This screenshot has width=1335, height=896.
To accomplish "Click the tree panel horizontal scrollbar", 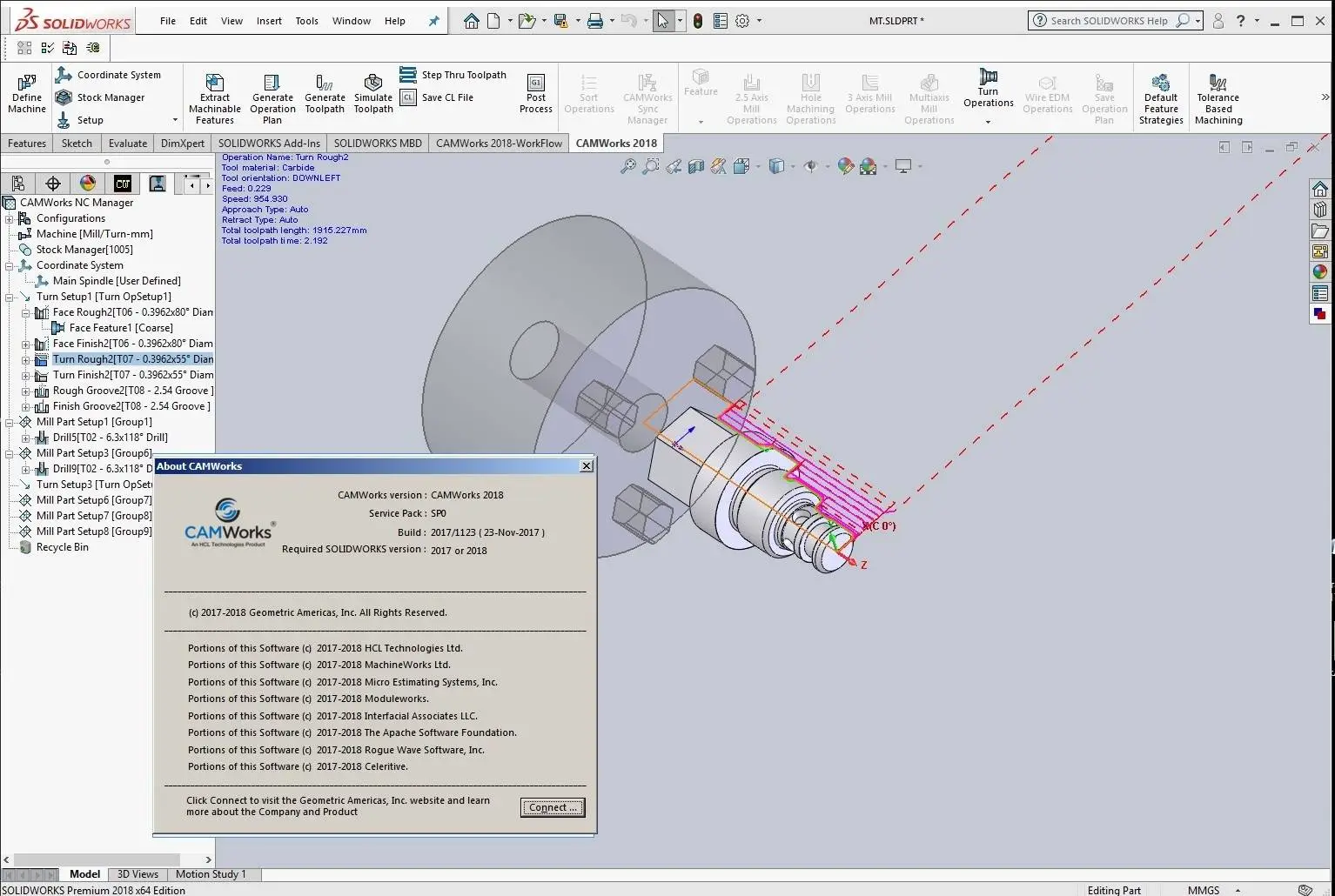I will [x=97, y=859].
